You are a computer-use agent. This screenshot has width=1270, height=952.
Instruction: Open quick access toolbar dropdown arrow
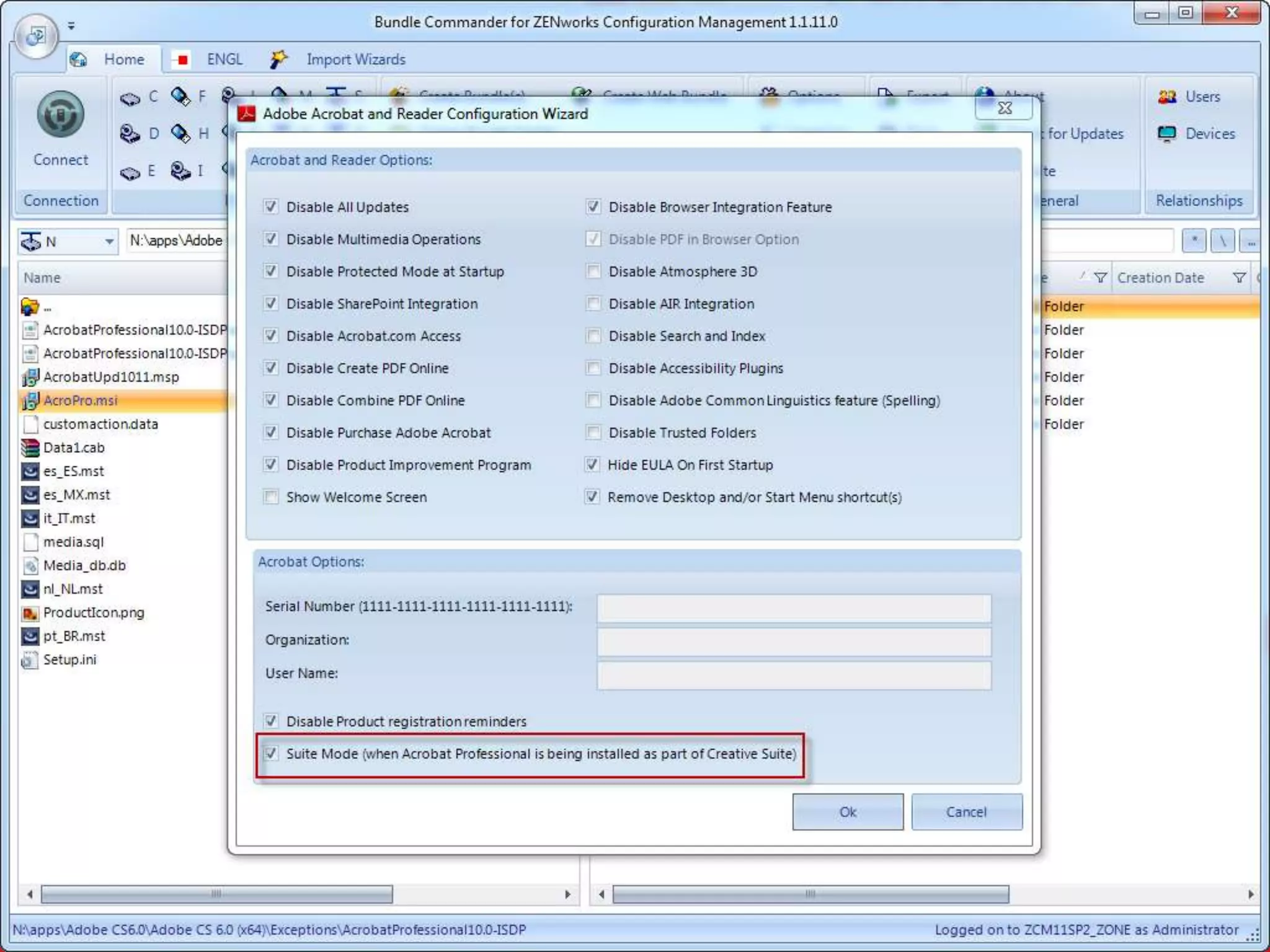click(71, 26)
